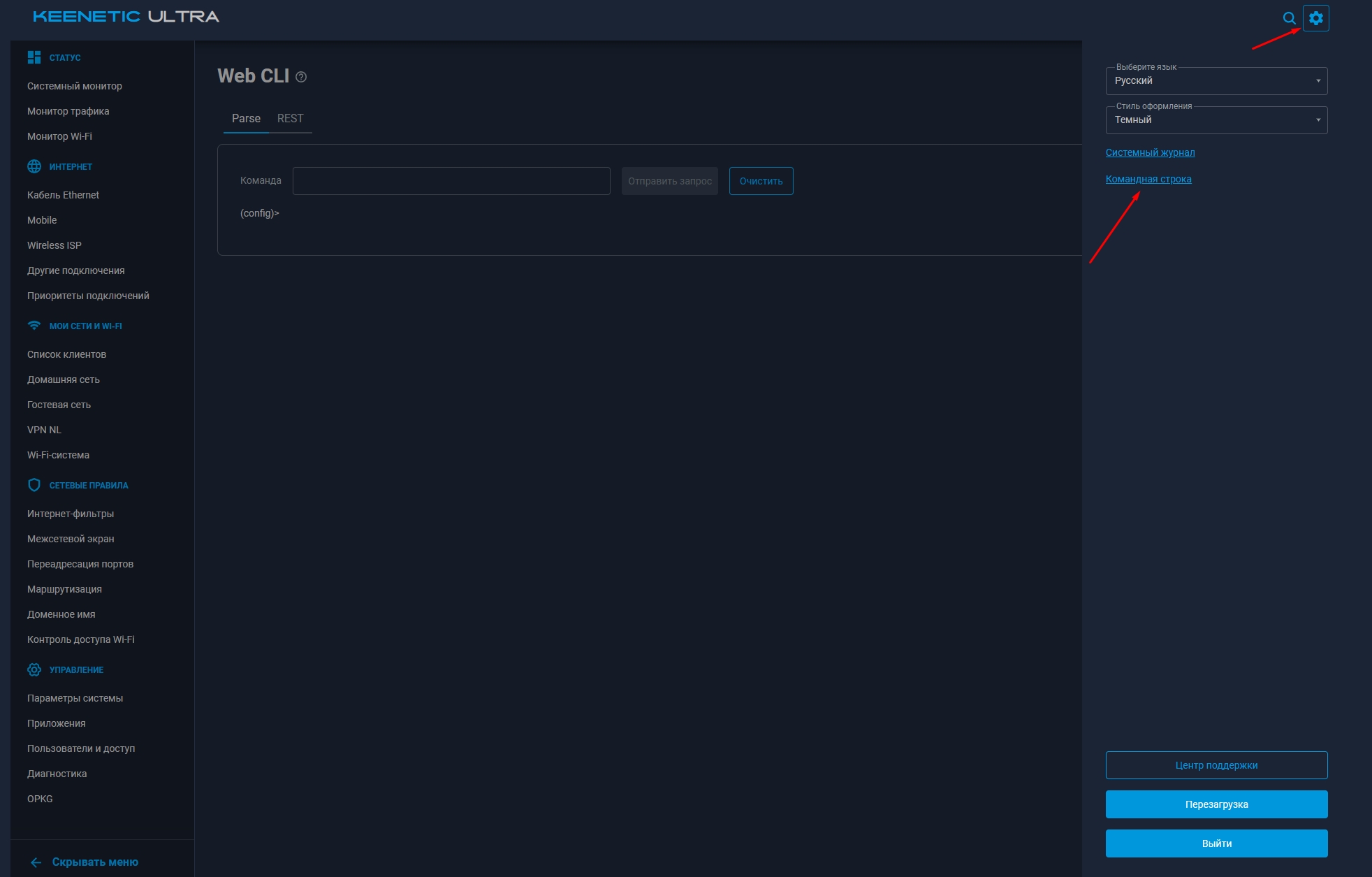The image size is (1372, 877).
Task: Open the Стиль оформления theme dropdown
Action: pos(1216,120)
